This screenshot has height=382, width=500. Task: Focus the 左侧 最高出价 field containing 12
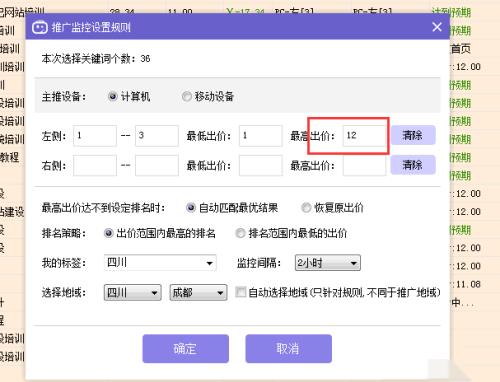[x=364, y=136]
